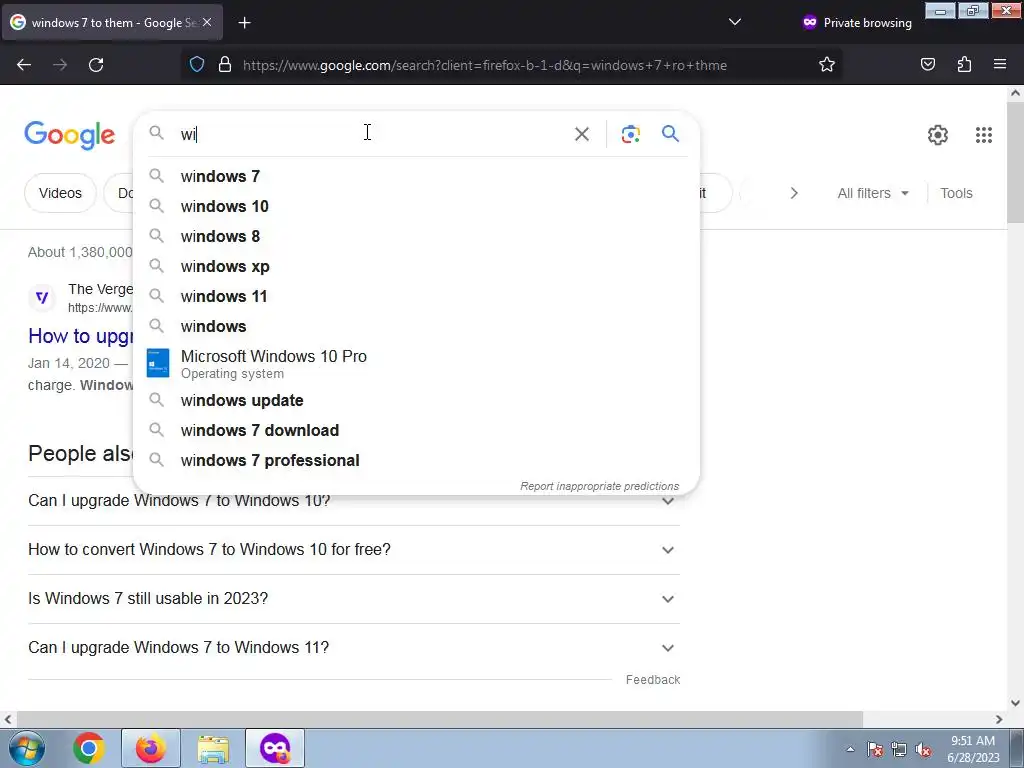Open the All filters dropdown

pos(873,193)
